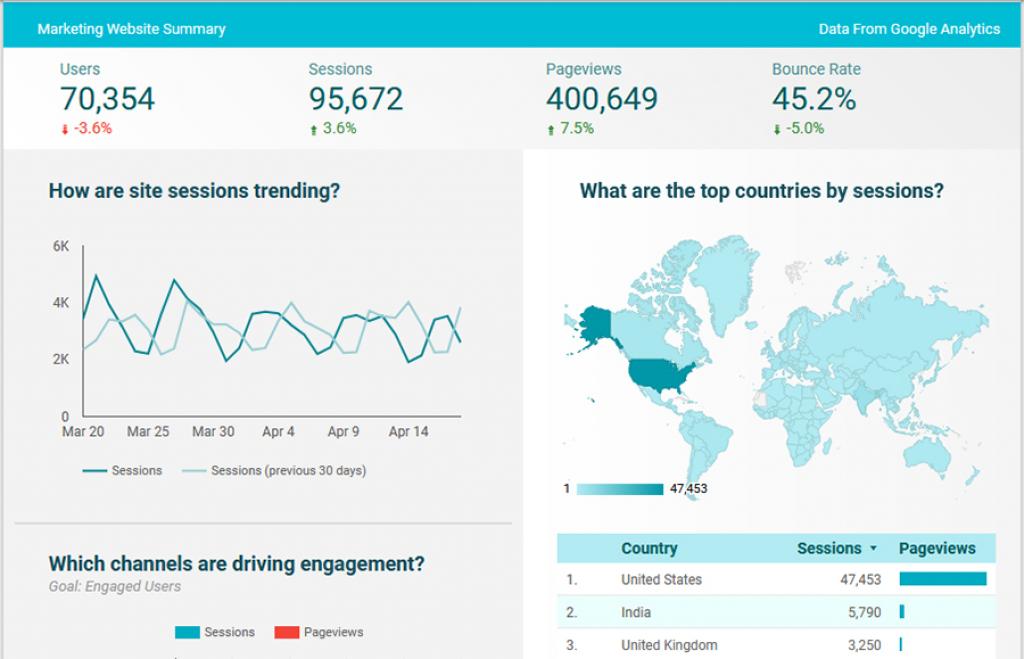Click Alaska on the world map

[594, 323]
